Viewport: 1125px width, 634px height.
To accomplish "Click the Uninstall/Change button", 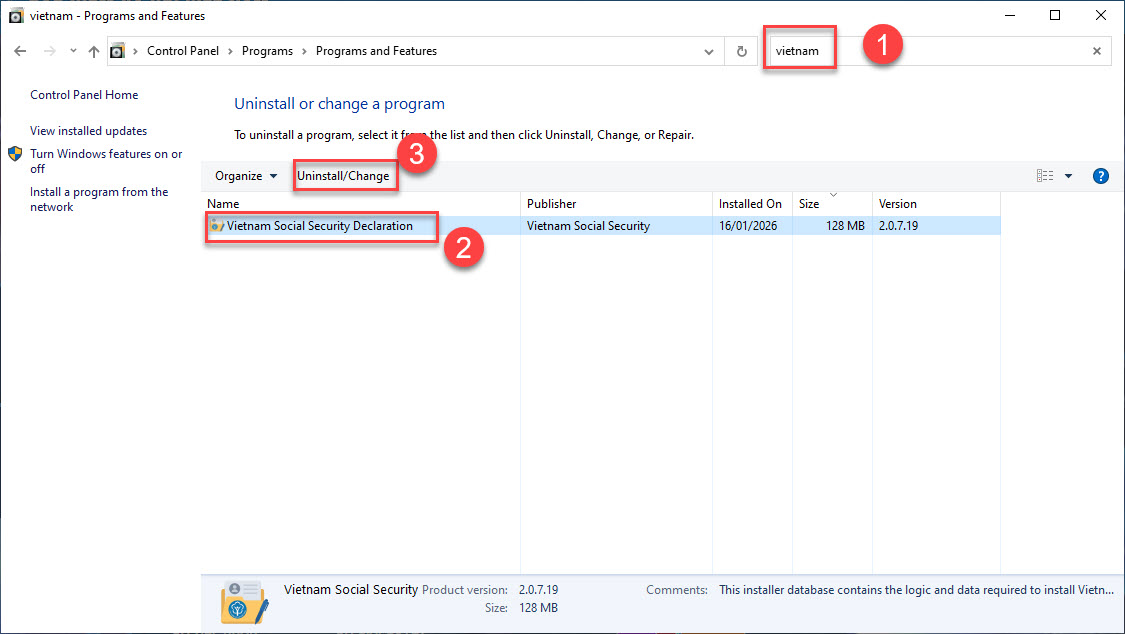I will coord(343,176).
